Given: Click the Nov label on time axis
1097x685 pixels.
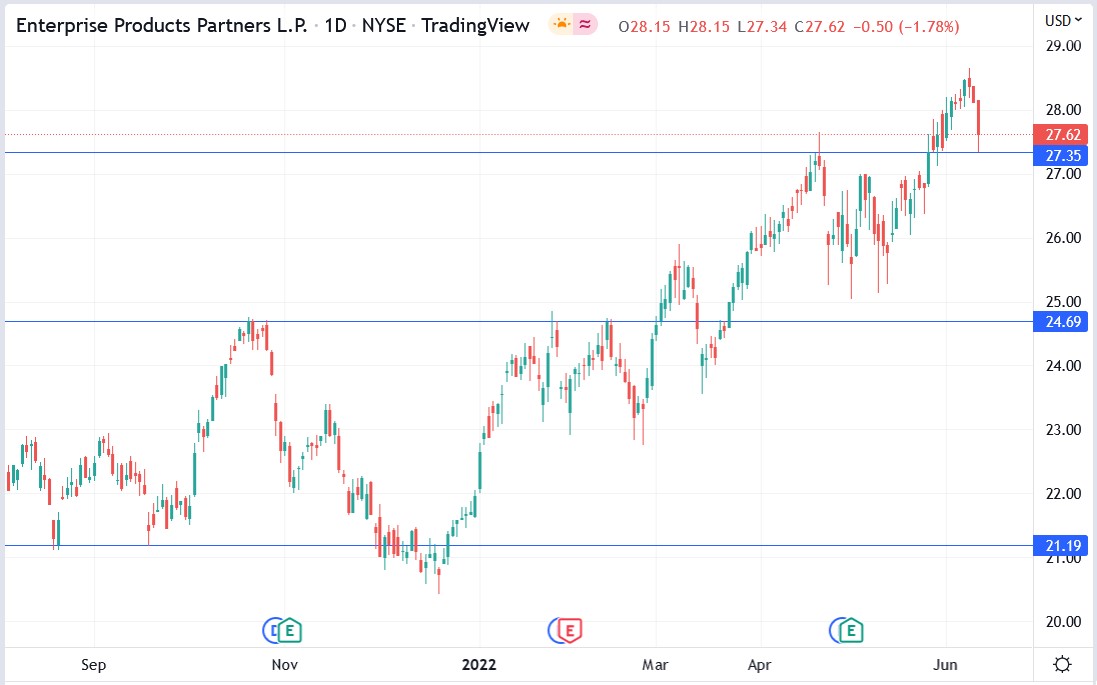Looking at the screenshot, I should coord(285,665).
